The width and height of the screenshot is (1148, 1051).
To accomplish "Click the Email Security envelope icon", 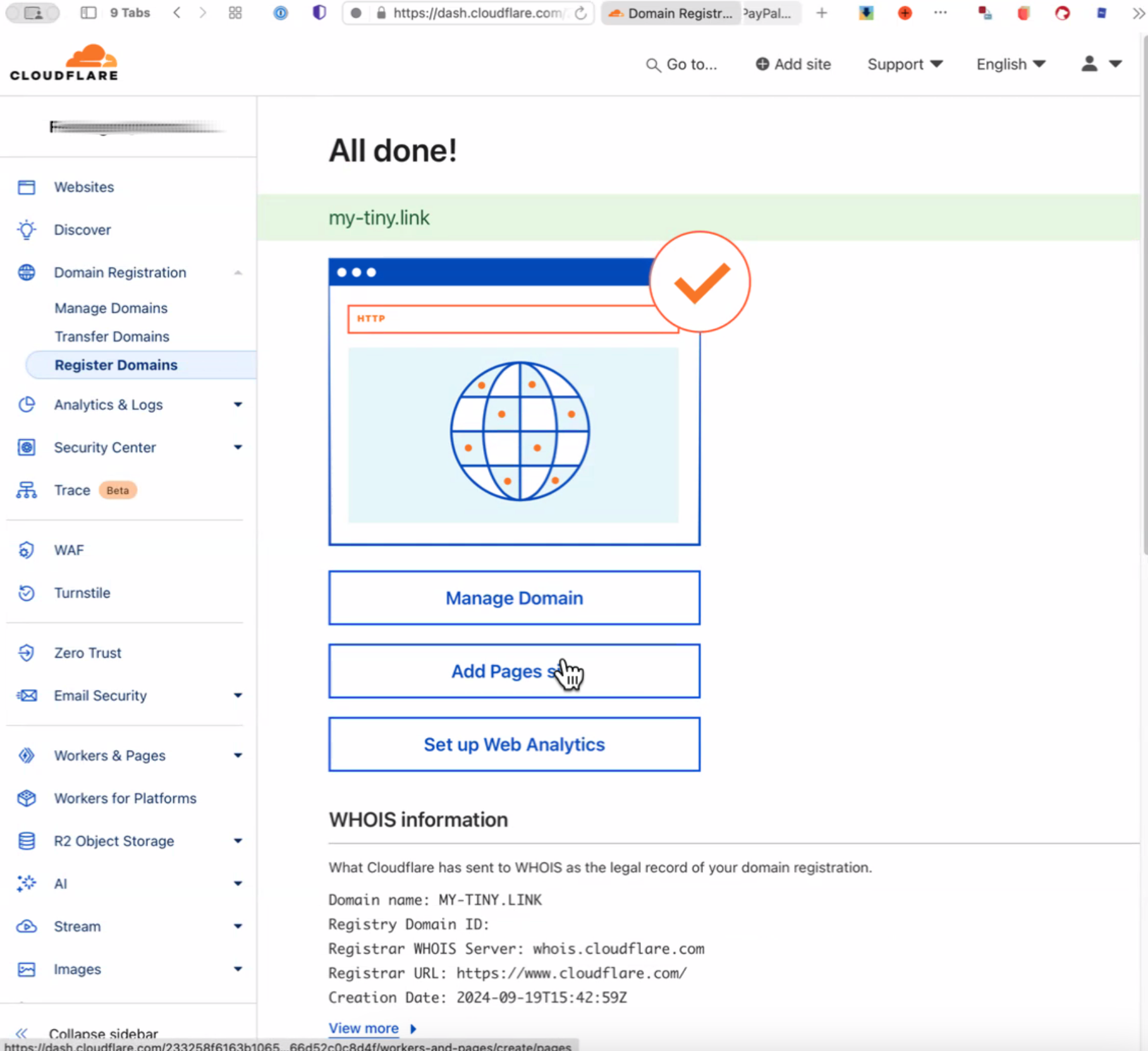I will coord(27,696).
